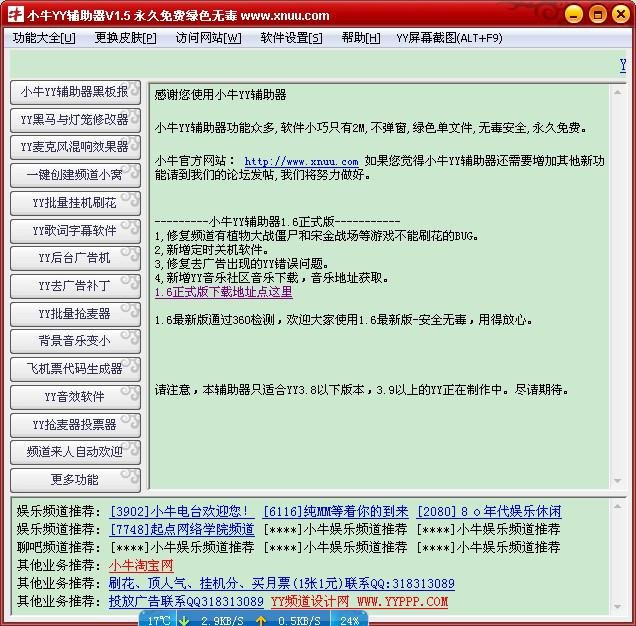Visit http://www.xnuu.com link

click(x=301, y=161)
